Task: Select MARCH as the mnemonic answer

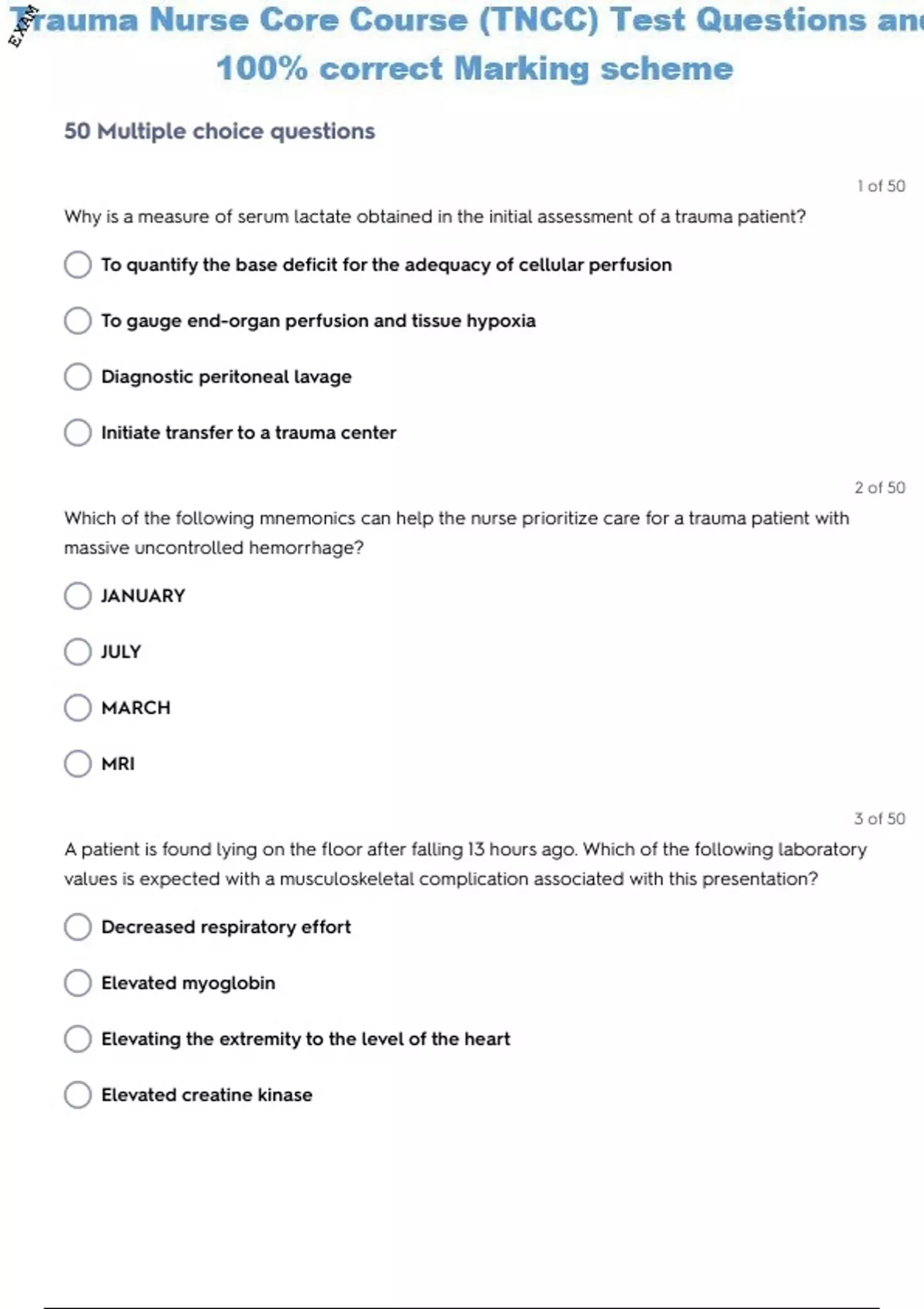Action: click(78, 708)
